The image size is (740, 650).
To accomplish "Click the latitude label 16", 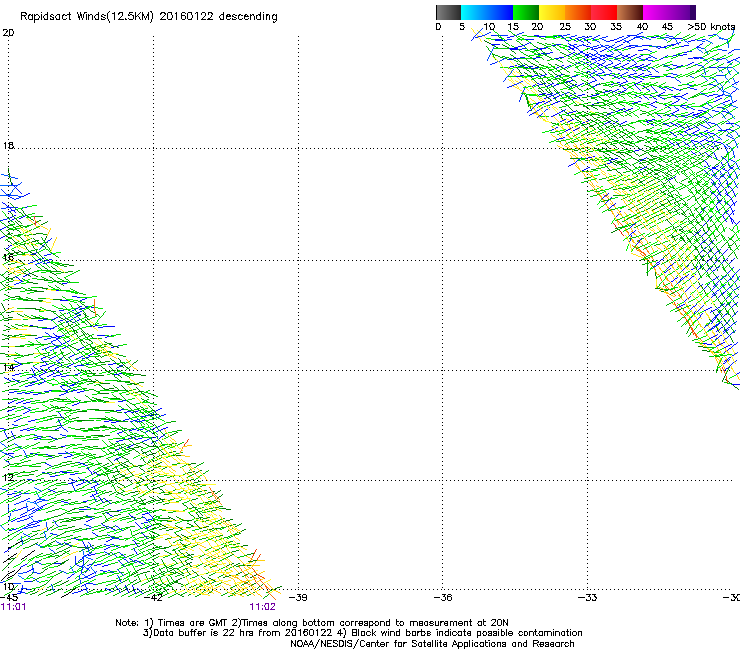I will [x=8, y=257].
